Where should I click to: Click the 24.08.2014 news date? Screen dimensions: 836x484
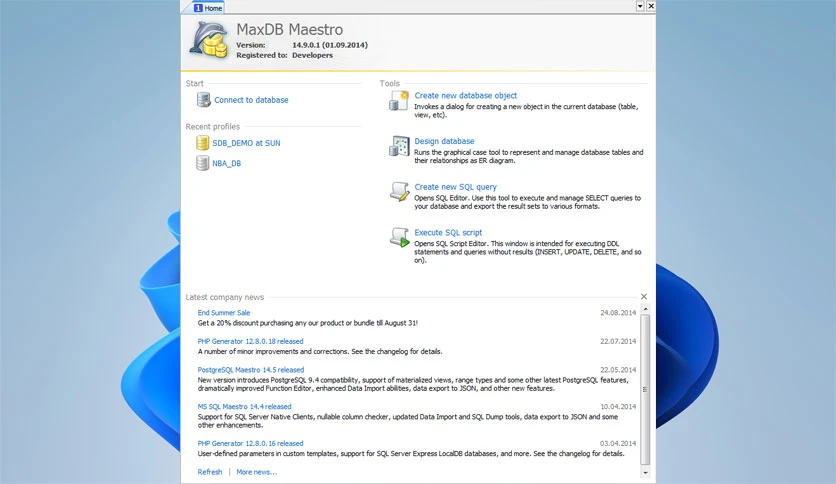point(618,313)
